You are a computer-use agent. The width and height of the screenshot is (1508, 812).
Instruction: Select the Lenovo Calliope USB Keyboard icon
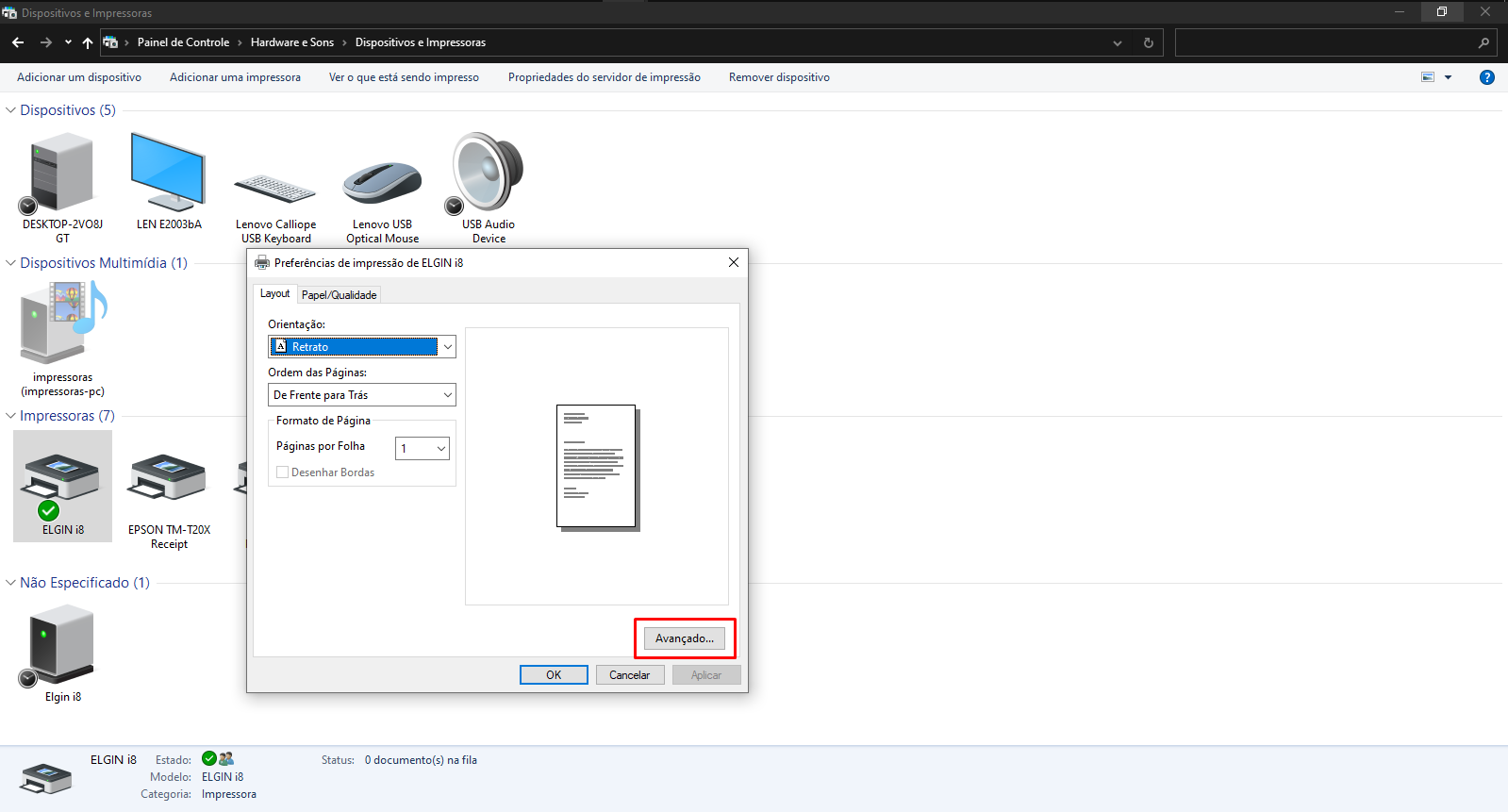(275, 189)
